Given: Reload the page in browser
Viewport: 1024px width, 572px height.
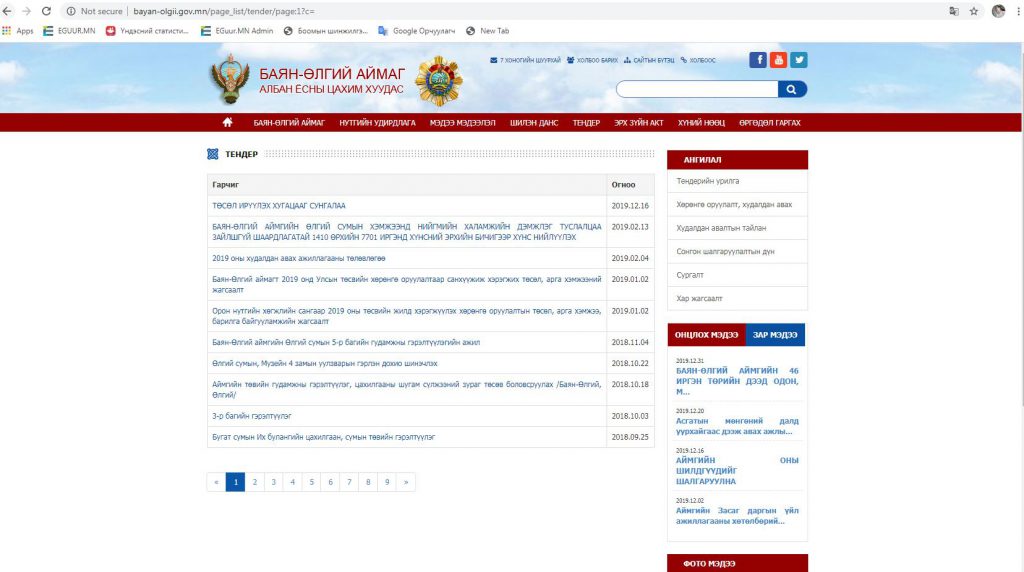Looking at the screenshot, I should coord(46,11).
